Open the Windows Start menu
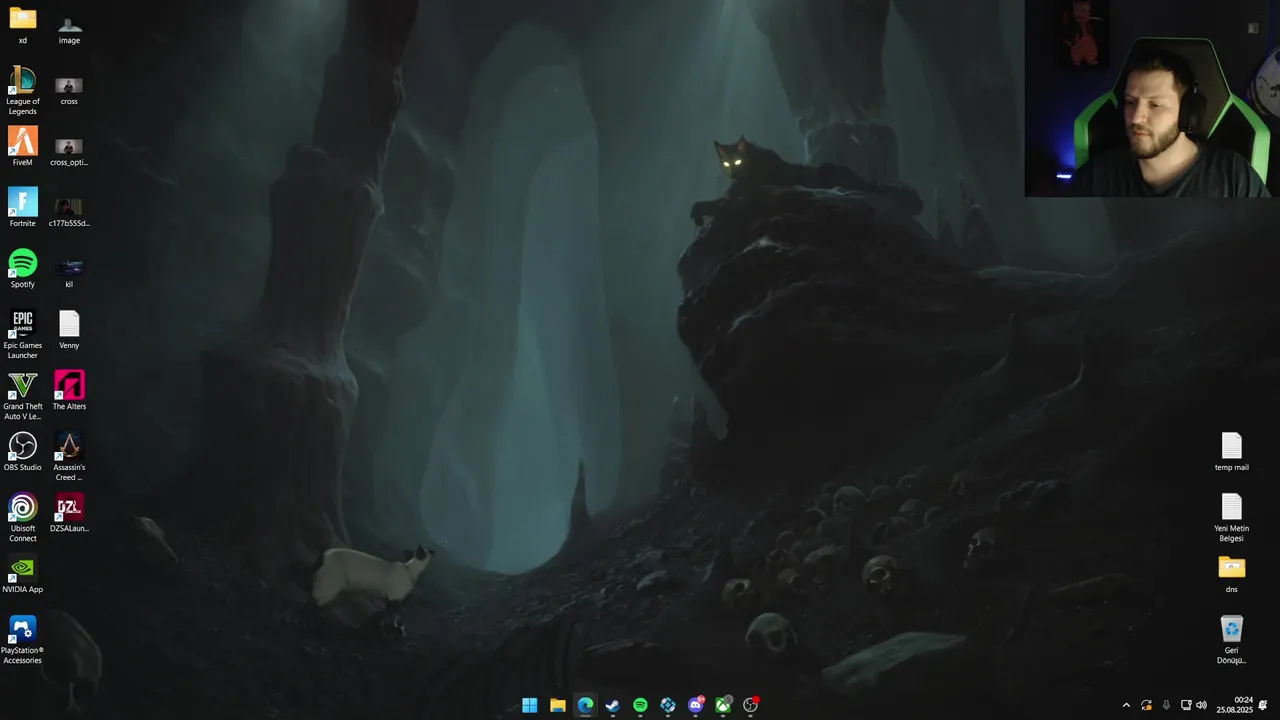 [530, 705]
